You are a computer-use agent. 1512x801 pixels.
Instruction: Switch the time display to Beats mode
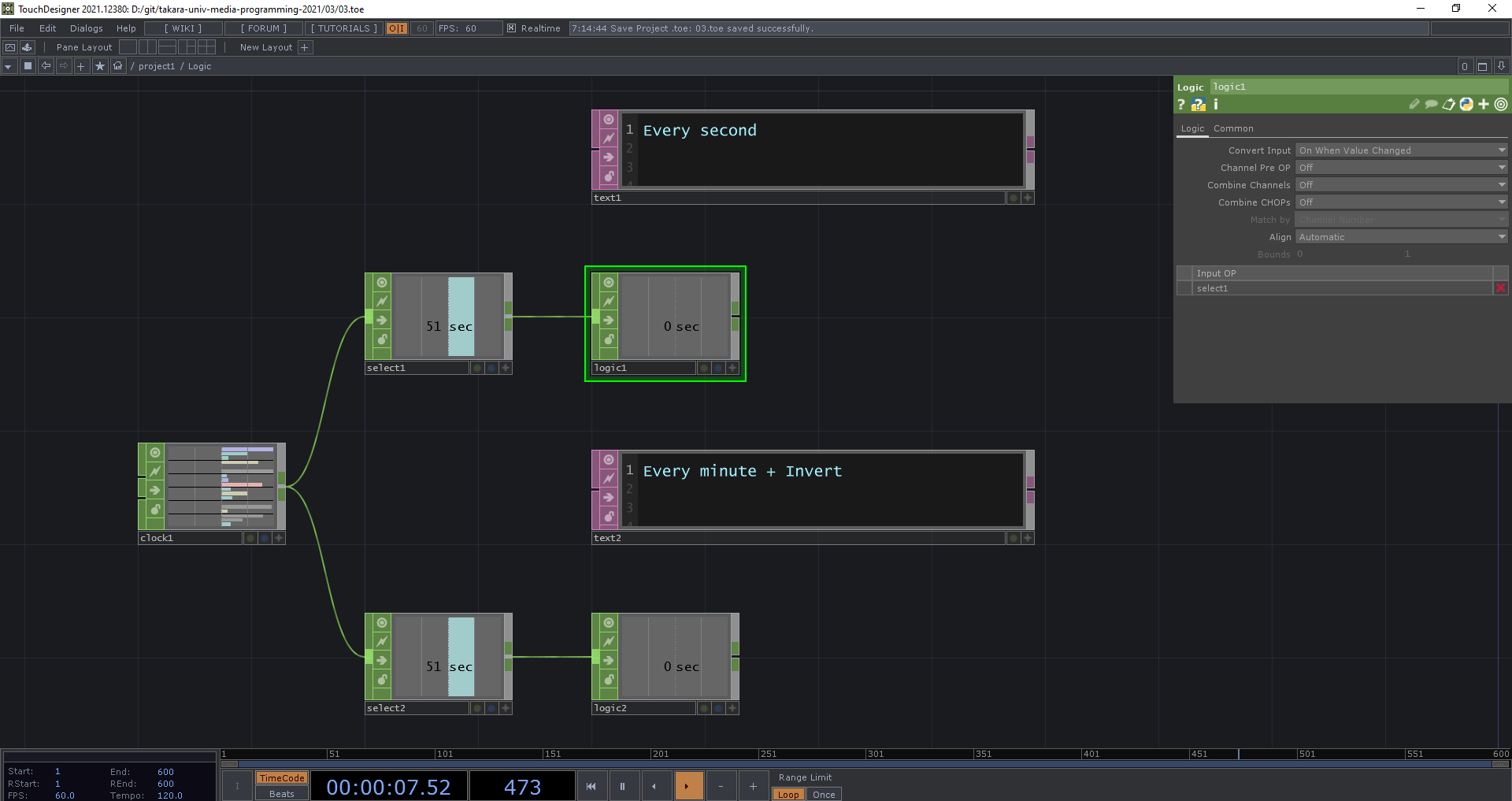click(281, 794)
